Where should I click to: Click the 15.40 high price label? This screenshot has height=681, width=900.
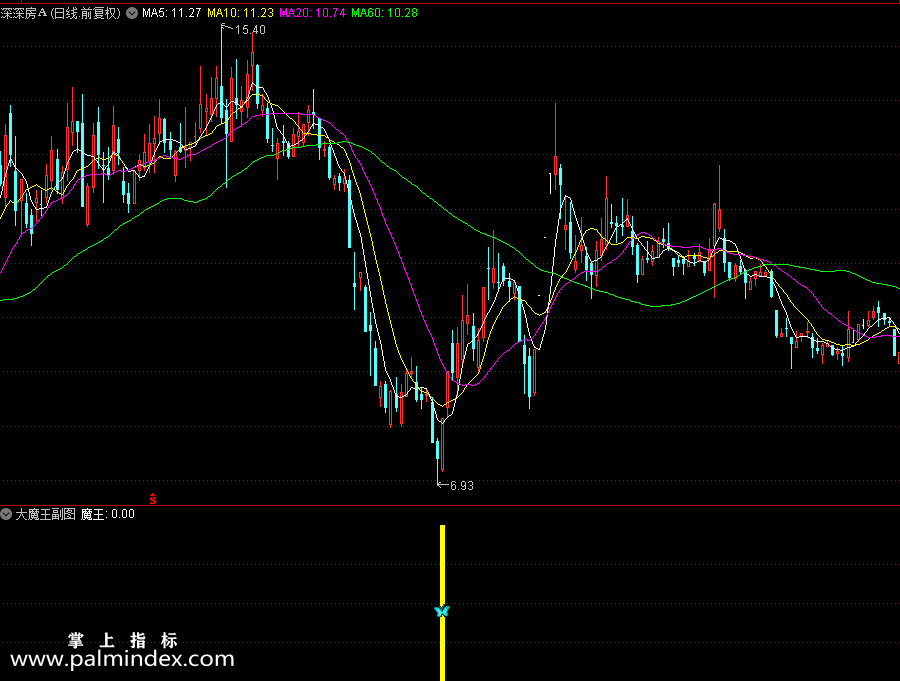click(x=250, y=30)
